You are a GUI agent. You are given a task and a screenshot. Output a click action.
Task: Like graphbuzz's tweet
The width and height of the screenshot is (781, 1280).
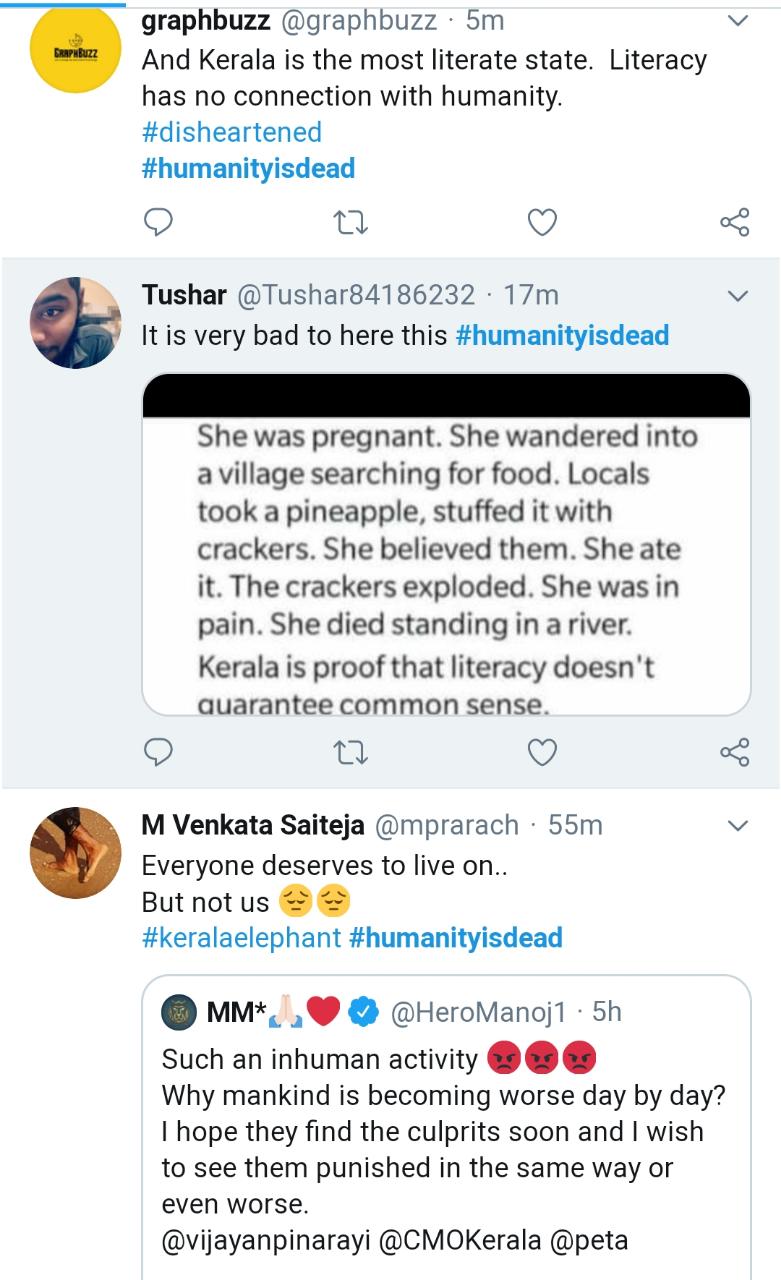tap(542, 222)
